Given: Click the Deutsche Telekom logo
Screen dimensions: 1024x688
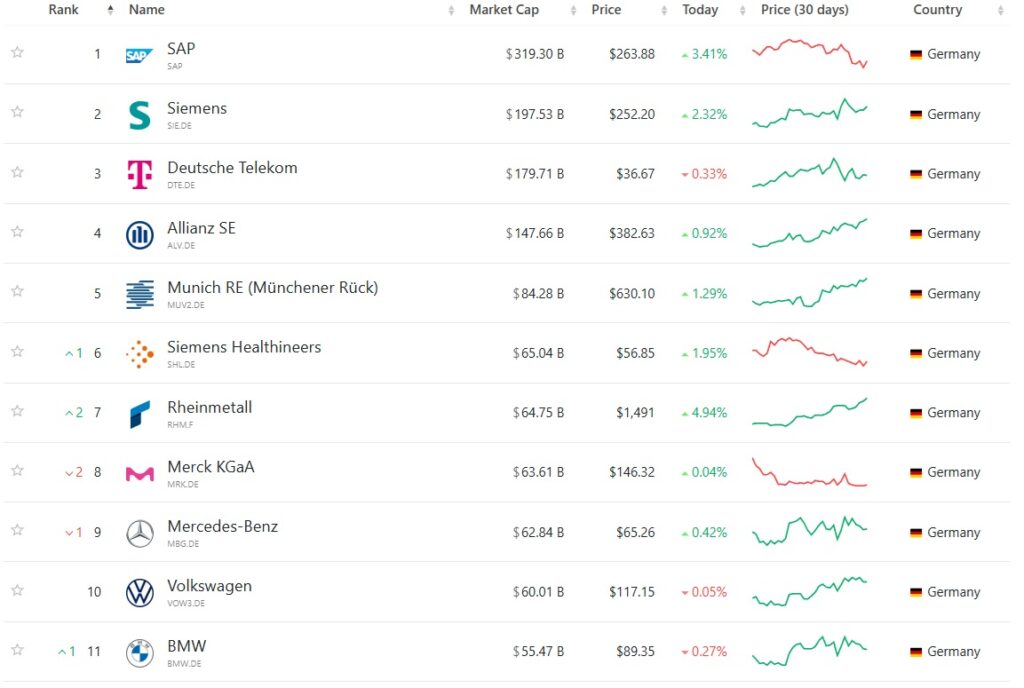Looking at the screenshot, I should click(139, 175).
